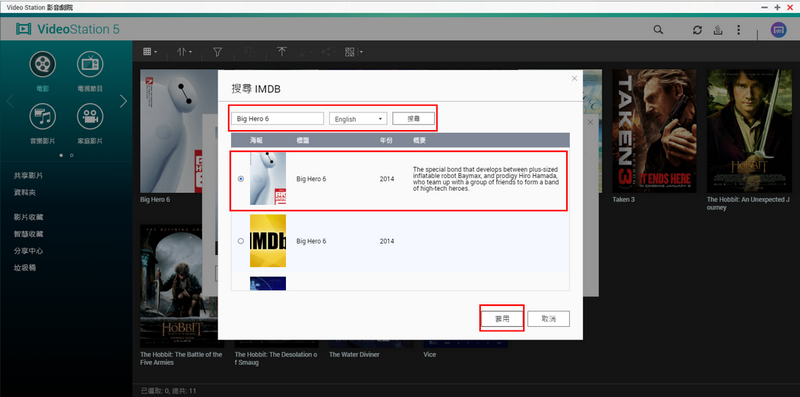This screenshot has width=800, height=397.
Task: Close the IMDB search dialog with X
Action: click(x=574, y=79)
